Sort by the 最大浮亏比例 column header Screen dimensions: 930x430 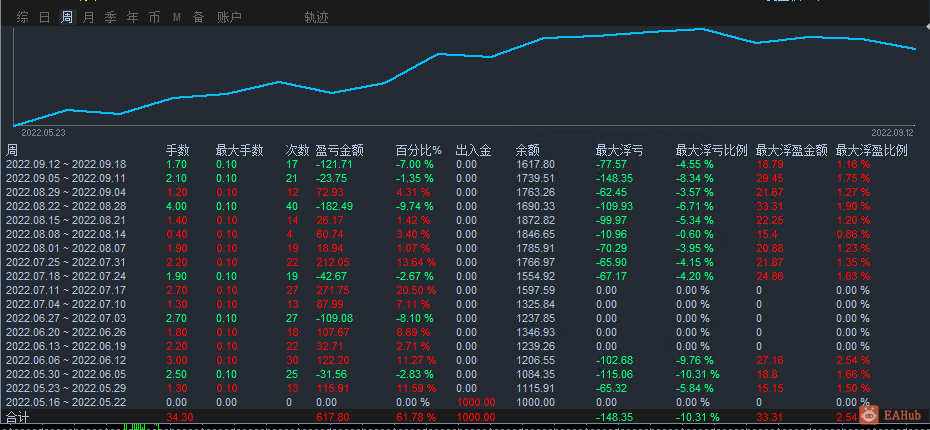711,151
